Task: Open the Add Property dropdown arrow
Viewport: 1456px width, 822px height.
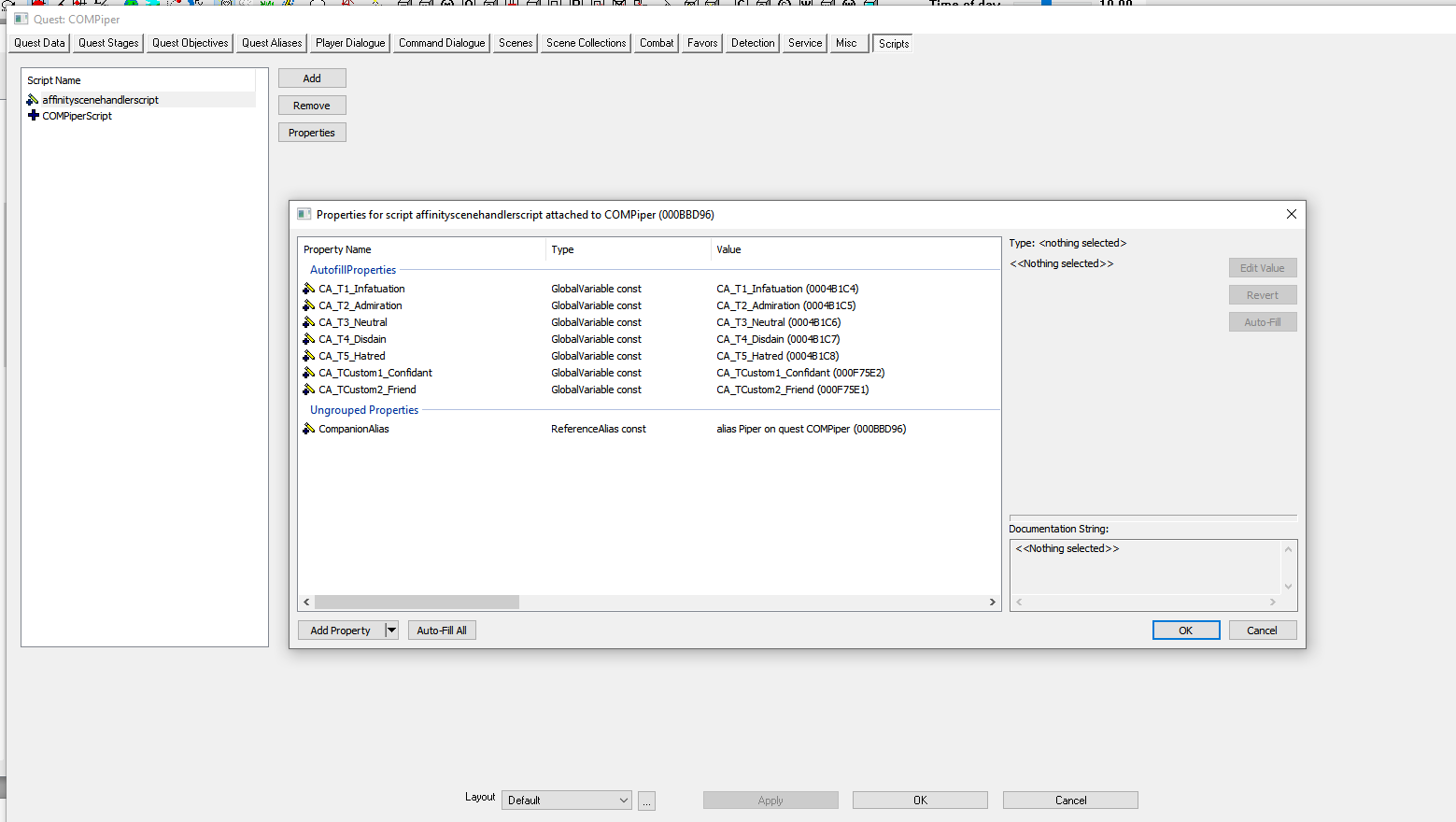Action: pos(392,631)
